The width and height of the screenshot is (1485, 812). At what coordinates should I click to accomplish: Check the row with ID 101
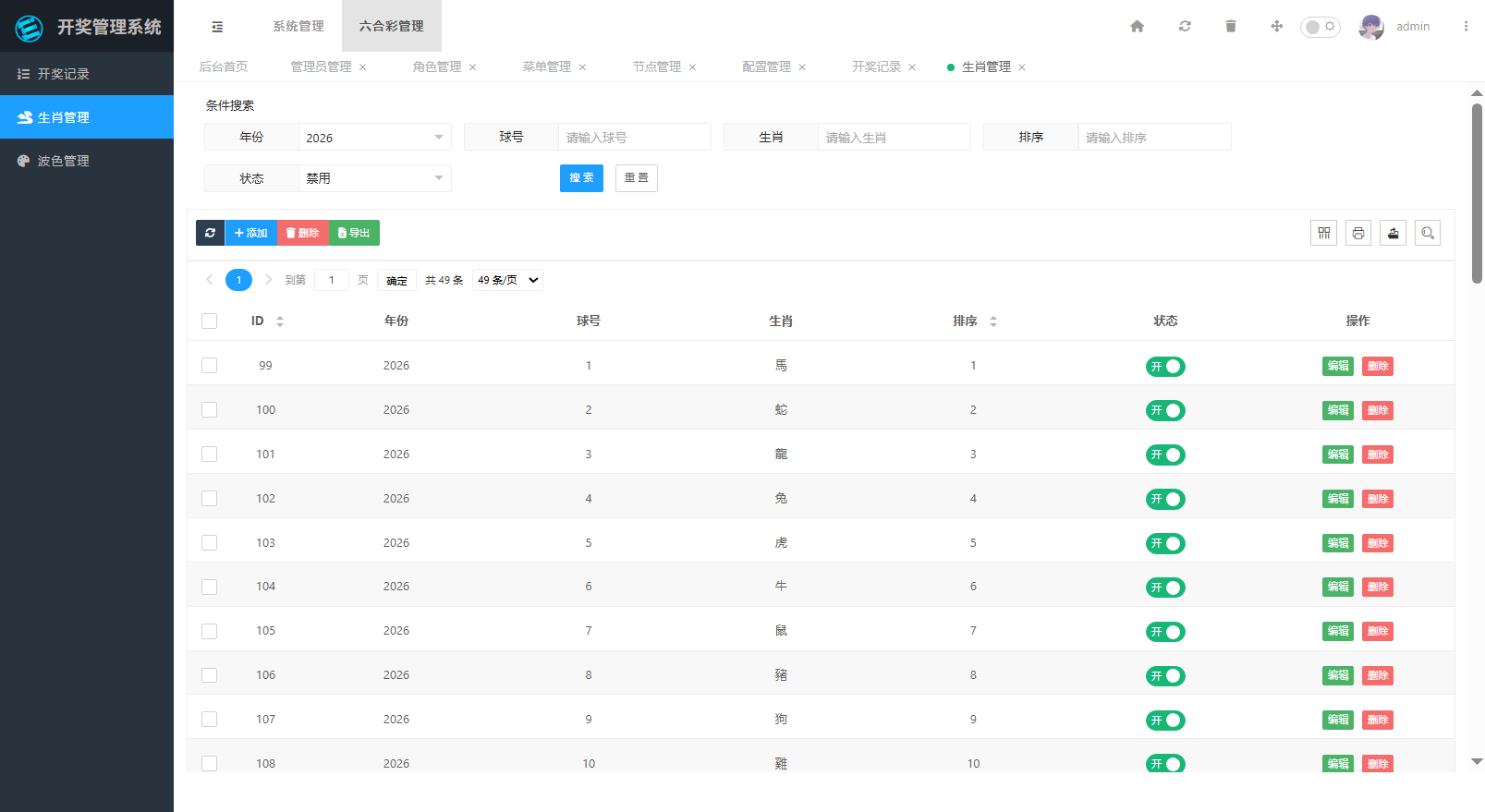pos(210,454)
